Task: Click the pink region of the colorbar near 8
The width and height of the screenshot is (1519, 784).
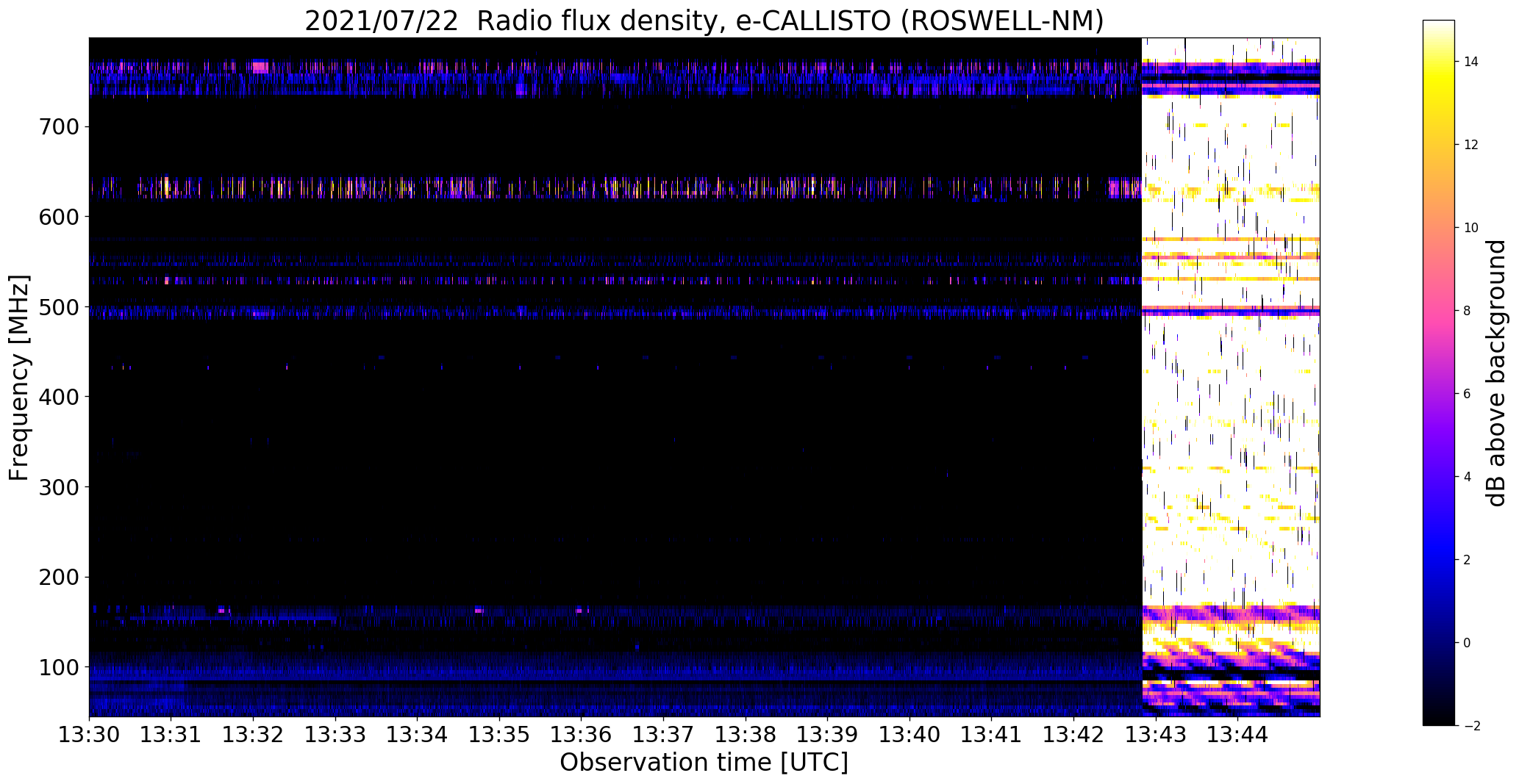Action: [x=1439, y=311]
